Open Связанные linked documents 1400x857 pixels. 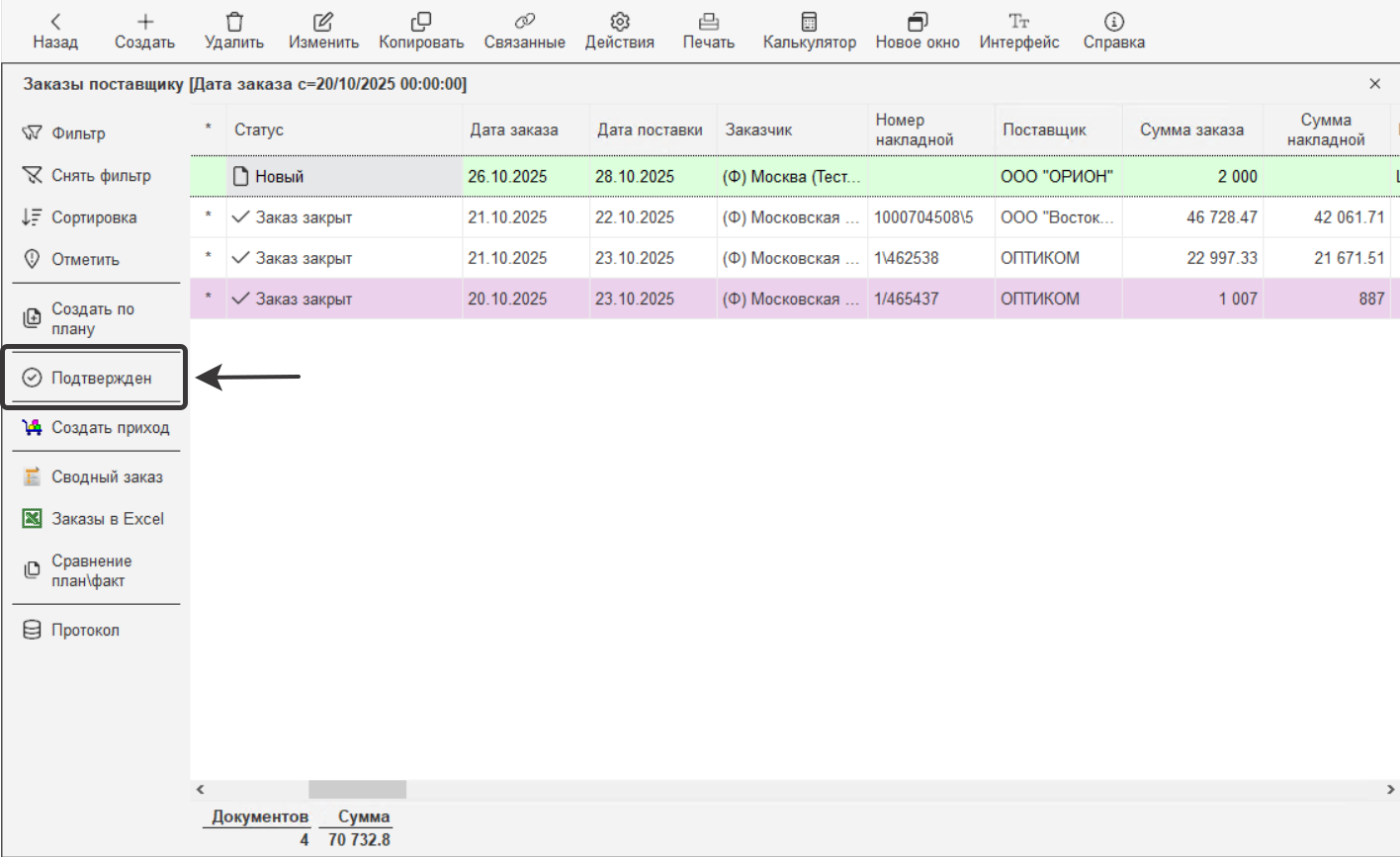click(524, 22)
